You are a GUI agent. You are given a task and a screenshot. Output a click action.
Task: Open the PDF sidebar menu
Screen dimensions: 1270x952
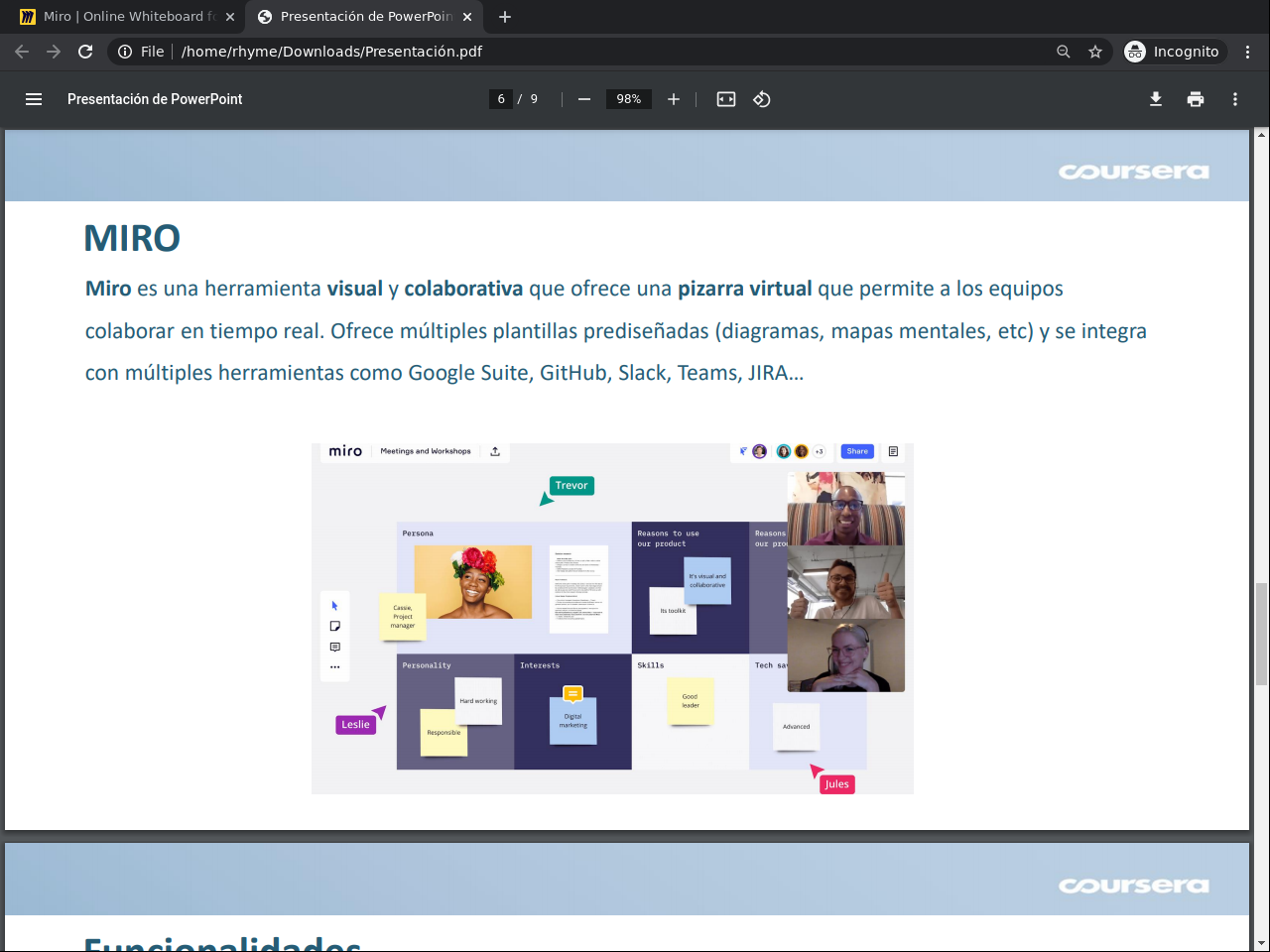34,99
